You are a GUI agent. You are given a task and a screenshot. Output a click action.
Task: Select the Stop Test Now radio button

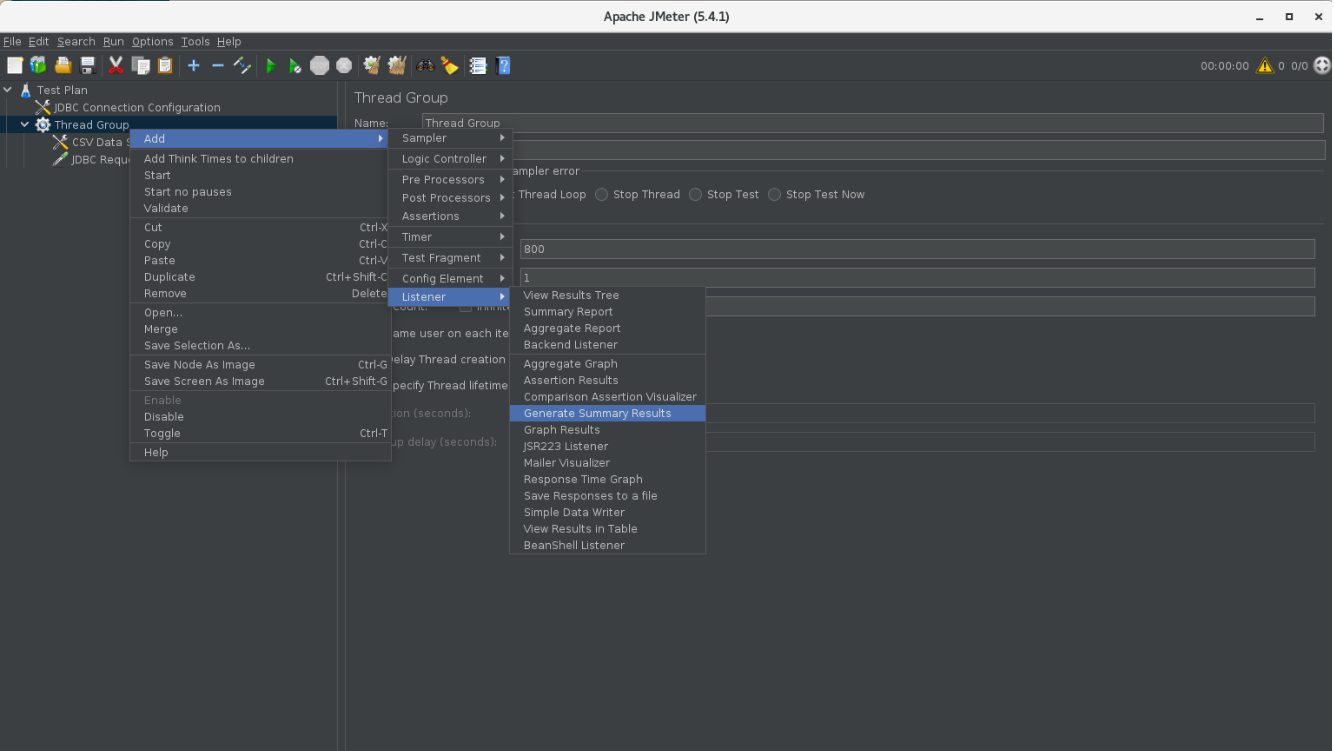coord(774,194)
